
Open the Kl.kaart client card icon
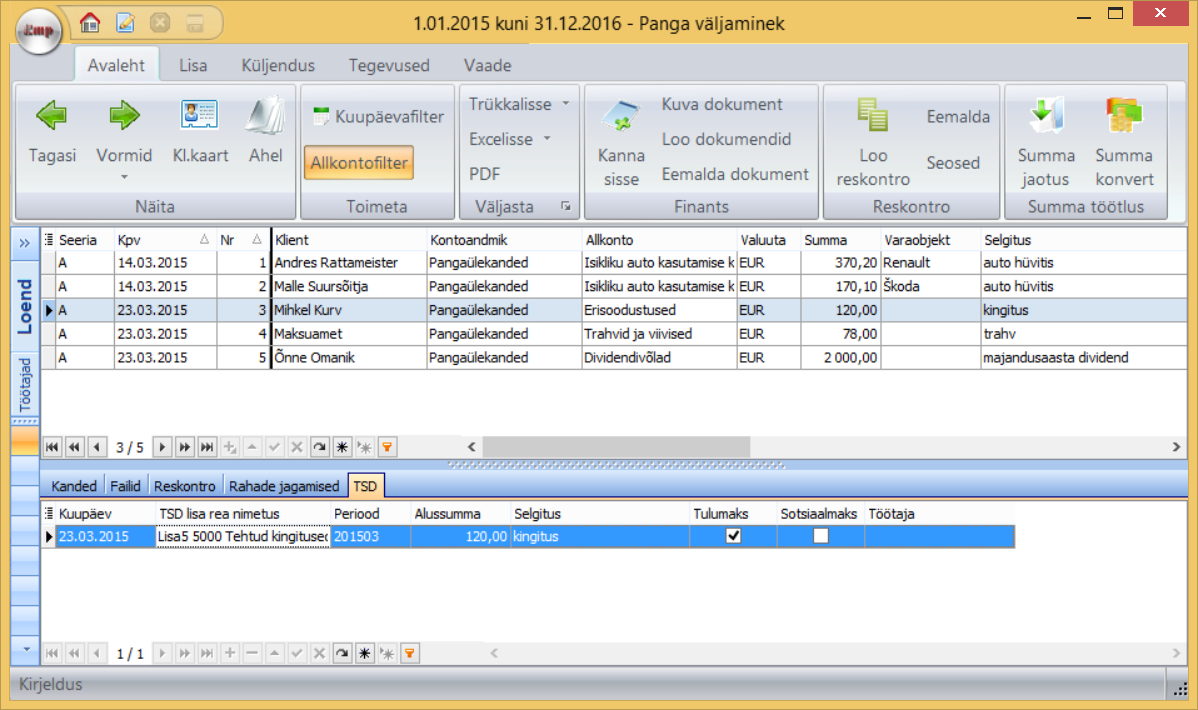(x=200, y=116)
